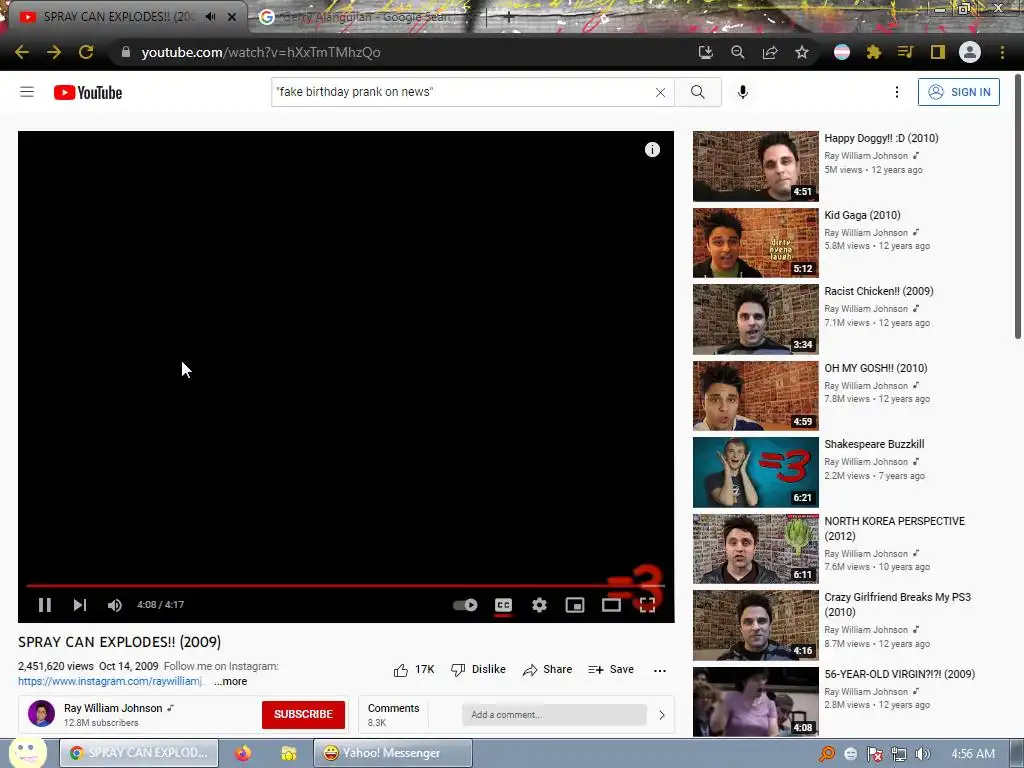The height and width of the screenshot is (768, 1024).
Task: Open a new tab plus button
Action: point(509,18)
